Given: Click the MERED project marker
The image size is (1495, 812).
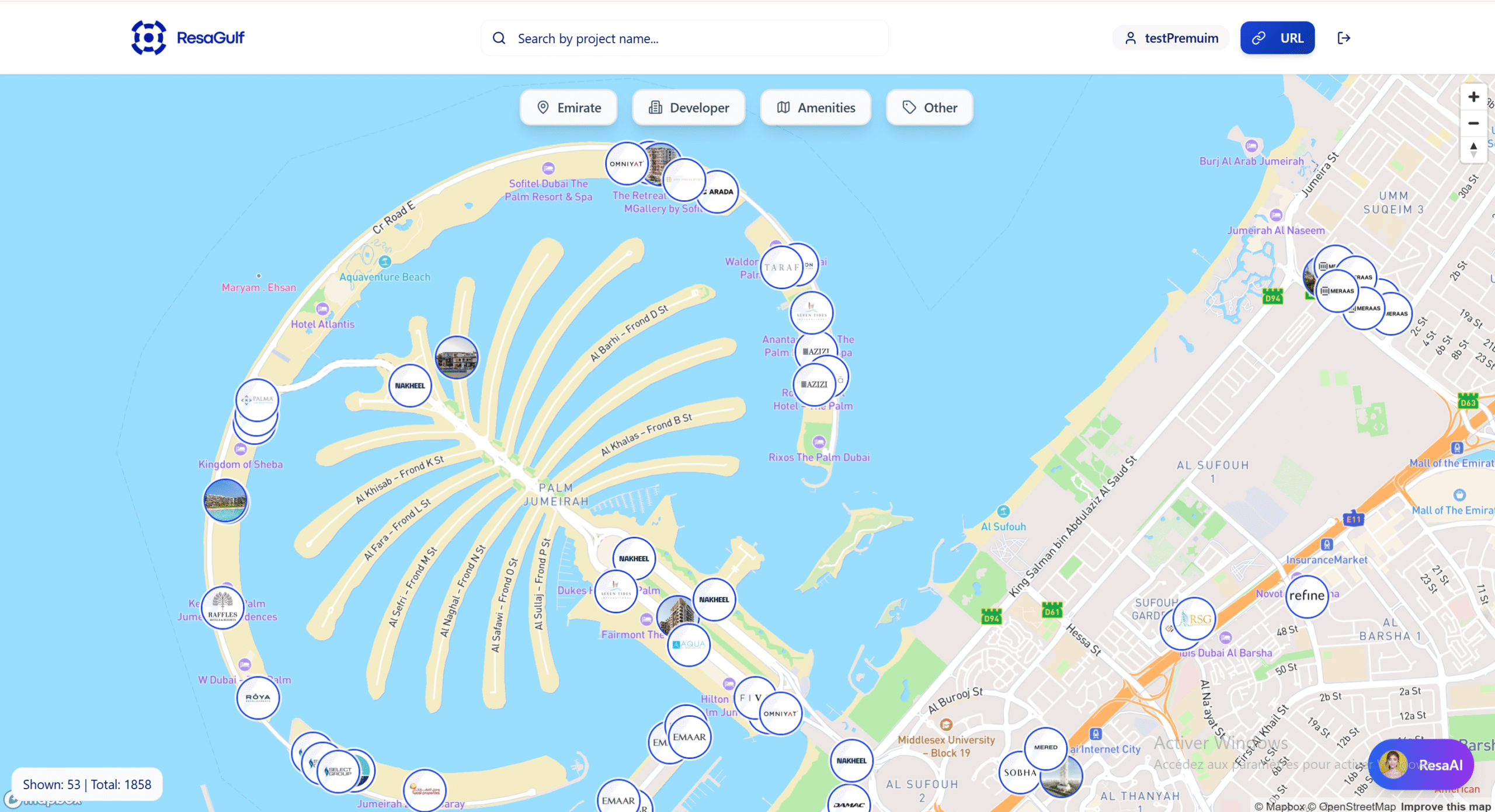Looking at the screenshot, I should tap(1046, 748).
